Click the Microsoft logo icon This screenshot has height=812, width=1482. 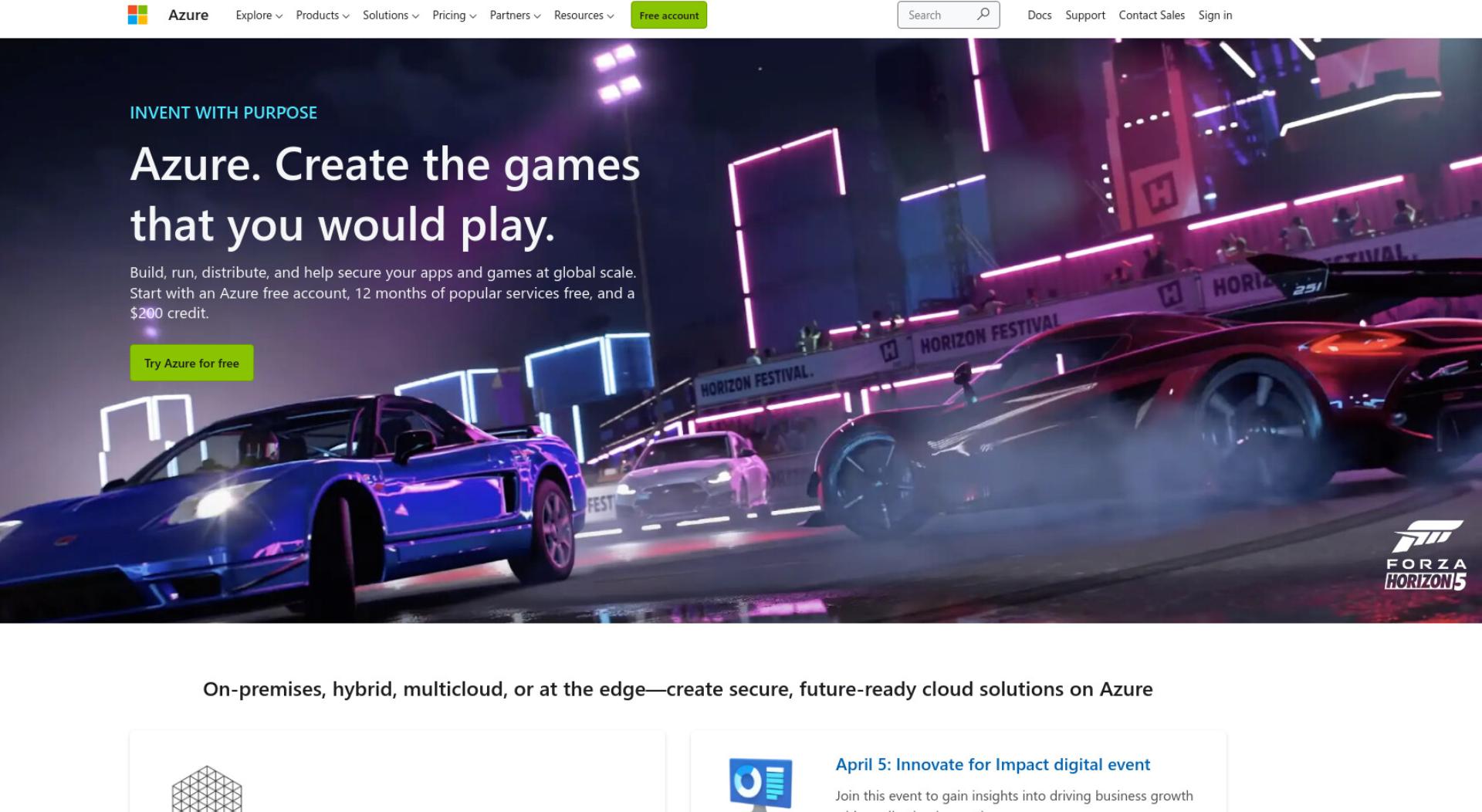pos(137,15)
